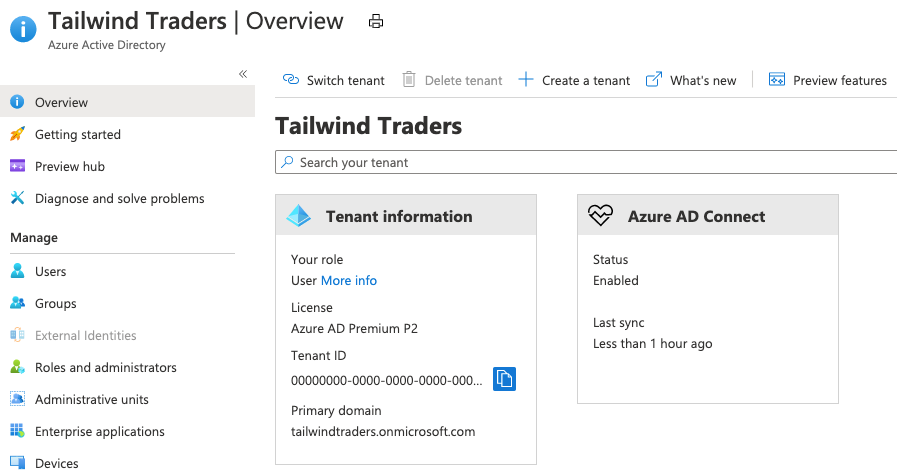Select Switch tenant label in toolbar
This screenshot has height=475, width=897.
click(x=346, y=81)
